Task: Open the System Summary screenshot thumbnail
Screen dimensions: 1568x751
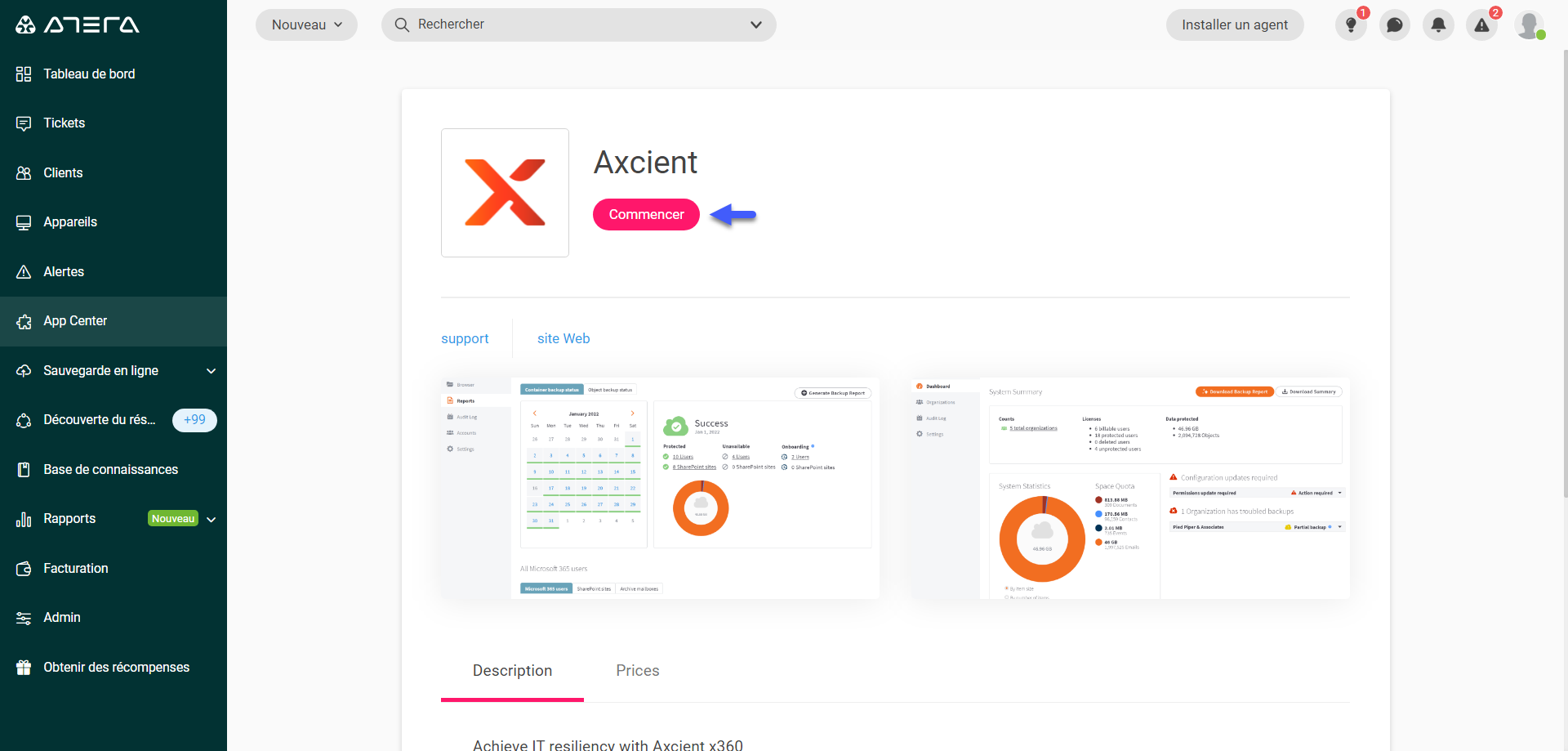Action: 1130,488
